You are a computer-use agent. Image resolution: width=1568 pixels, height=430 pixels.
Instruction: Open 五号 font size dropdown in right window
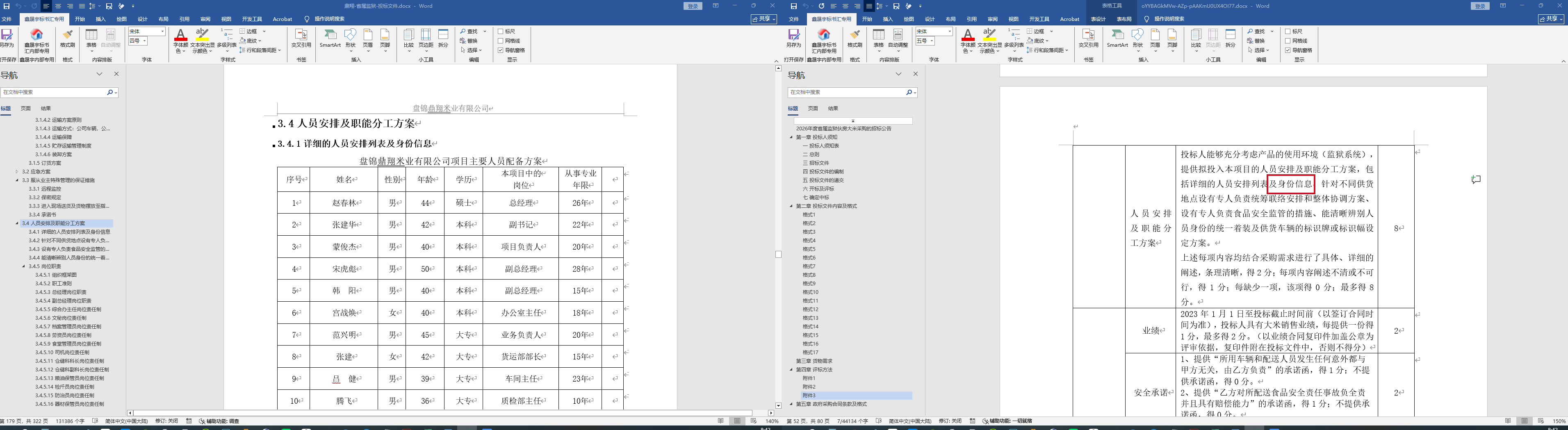point(932,41)
